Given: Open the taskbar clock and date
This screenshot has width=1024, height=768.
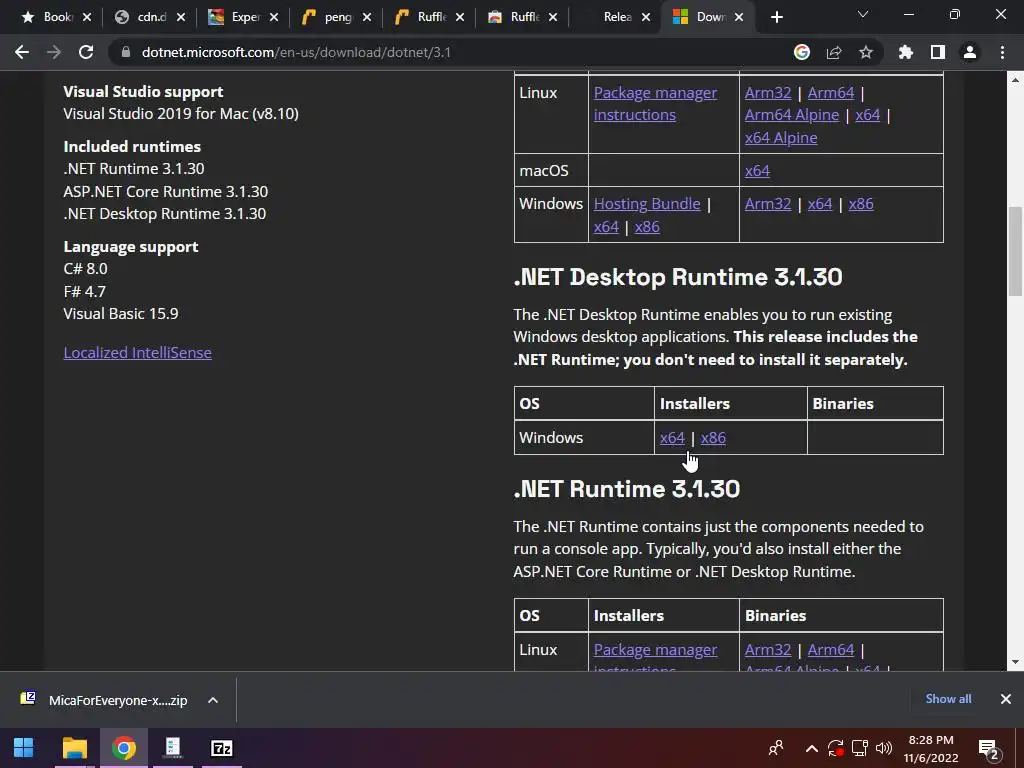Looking at the screenshot, I should (931, 749).
